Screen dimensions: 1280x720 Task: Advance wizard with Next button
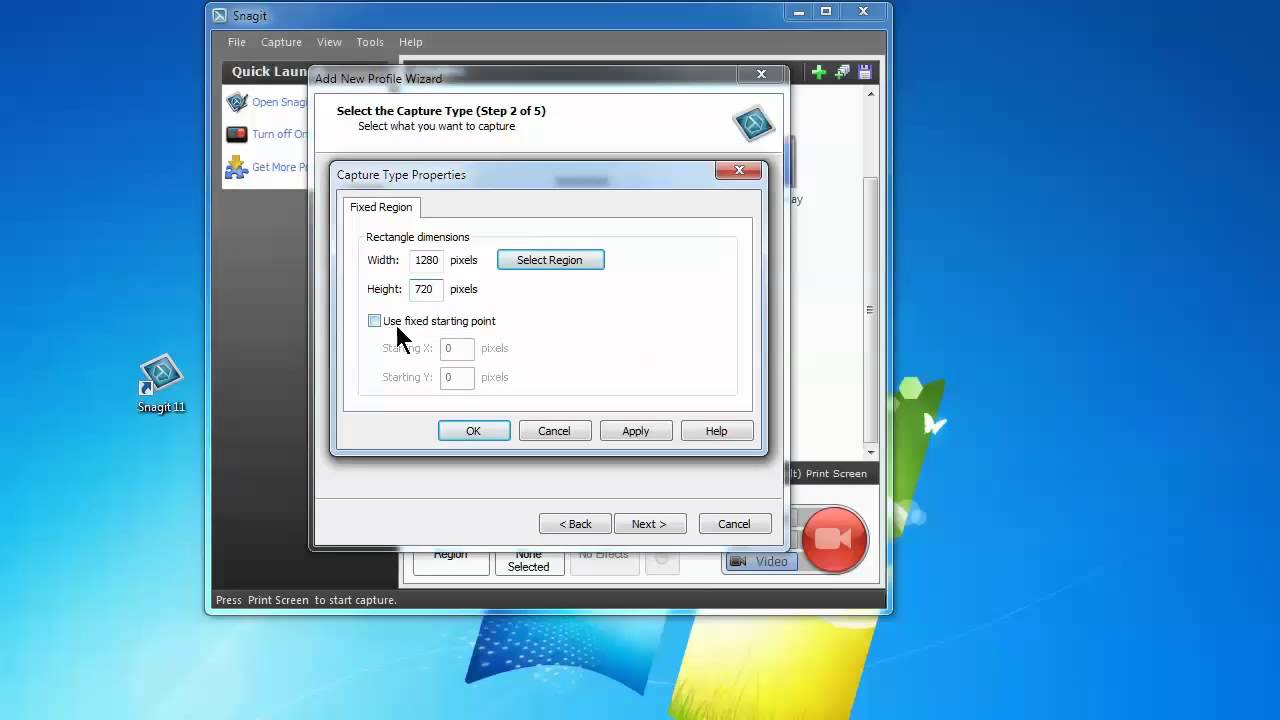pos(650,524)
